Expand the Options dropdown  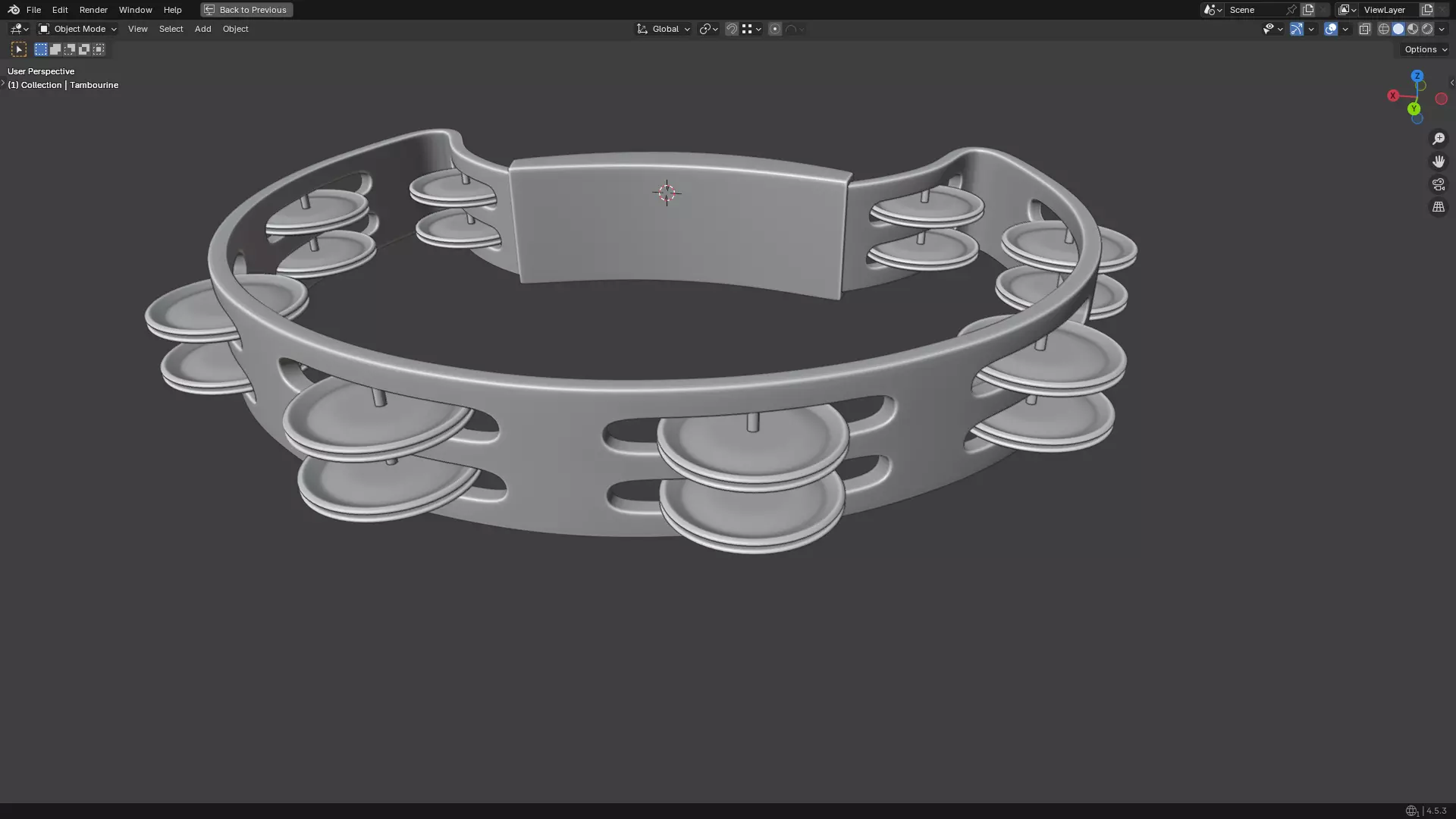tap(1425, 49)
